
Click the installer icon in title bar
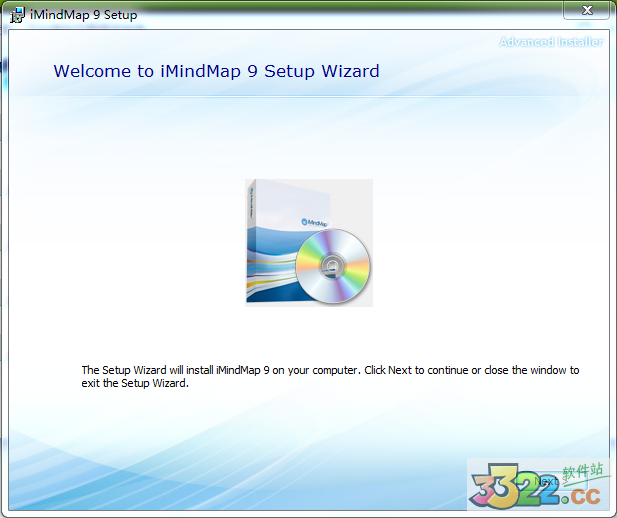coord(17,15)
